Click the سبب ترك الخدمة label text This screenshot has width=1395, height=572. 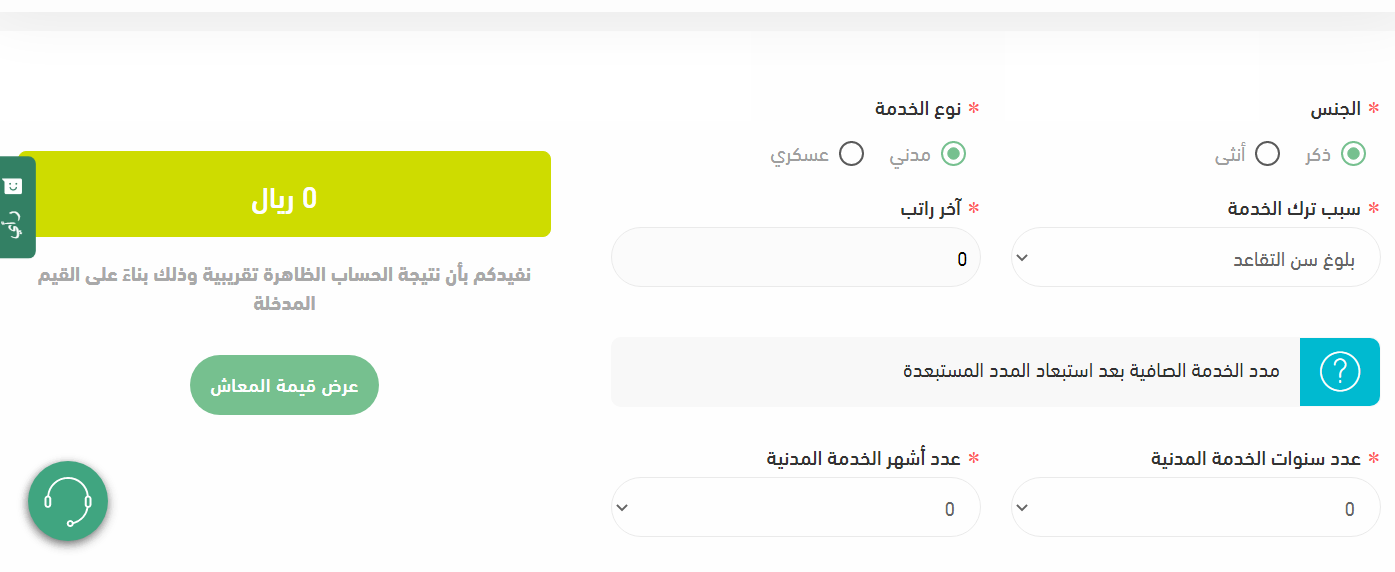(x=1293, y=208)
